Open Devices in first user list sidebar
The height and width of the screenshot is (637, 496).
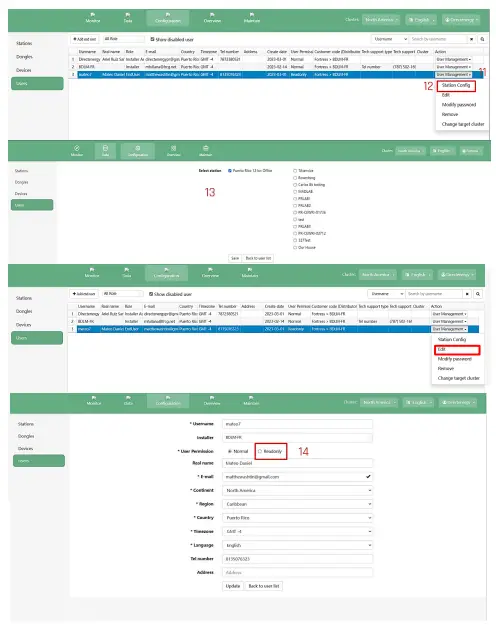(x=24, y=70)
